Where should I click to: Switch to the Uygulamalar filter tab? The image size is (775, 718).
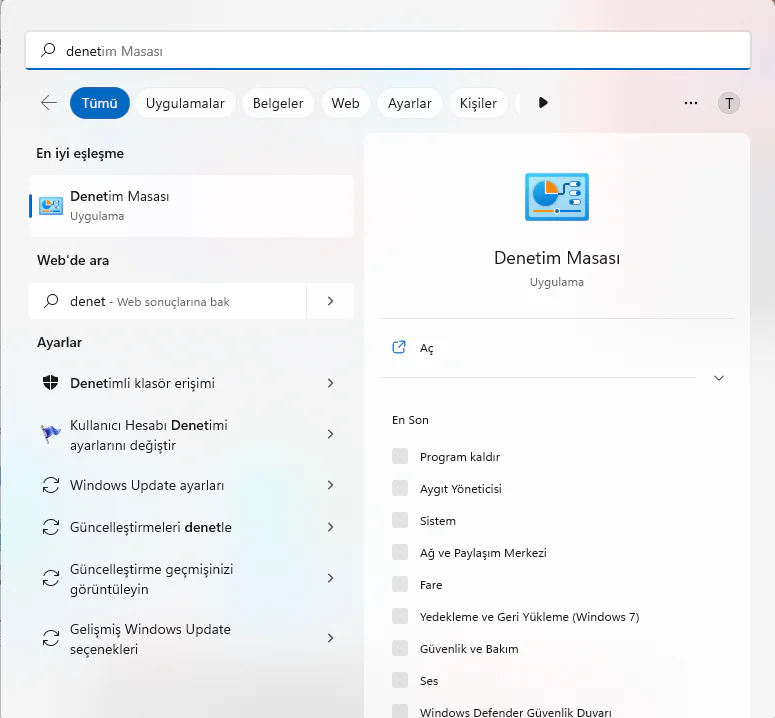[185, 103]
